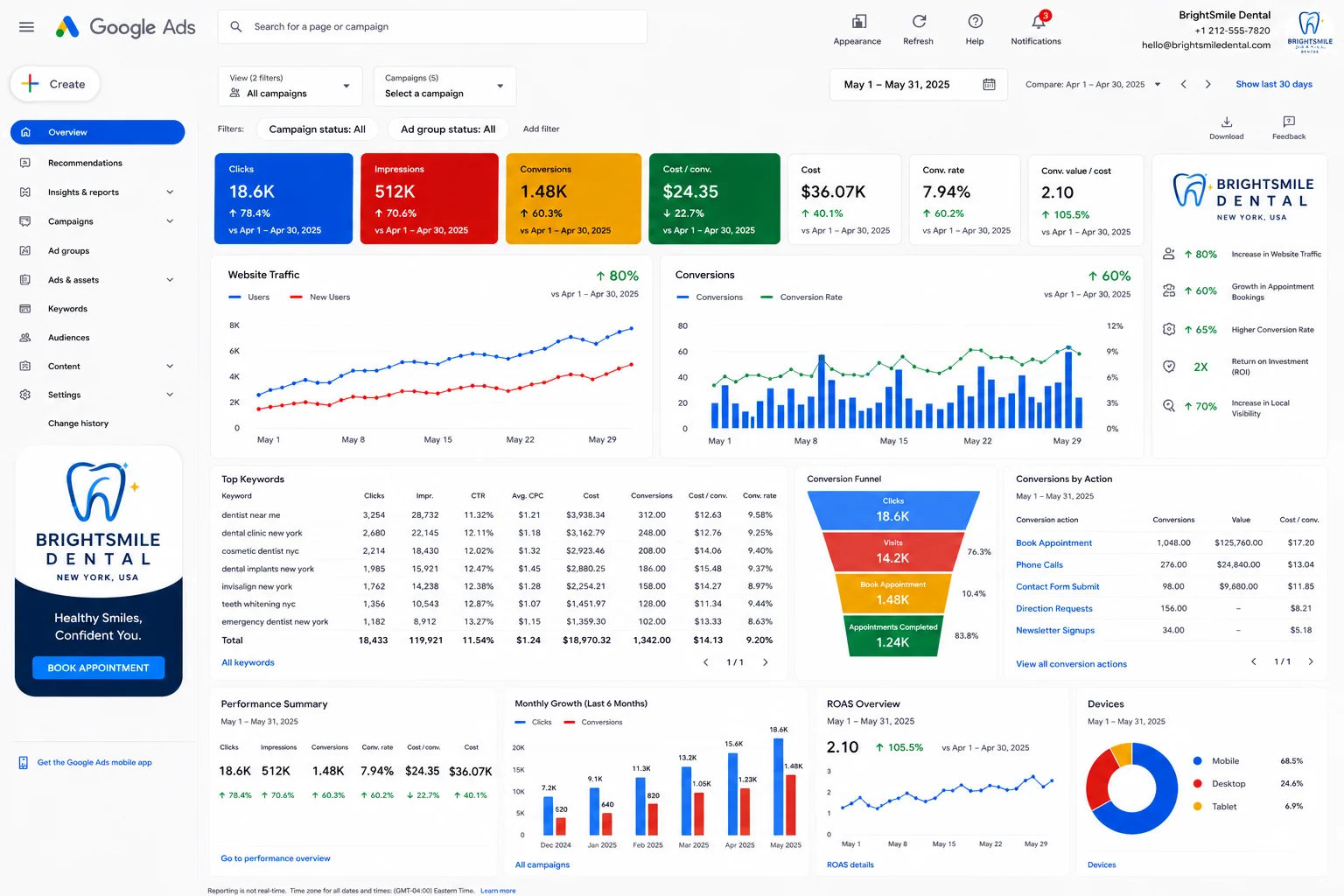Viewport: 1344px width, 896px height.
Task: Click the Settings gear sidebar icon
Action: tap(25, 395)
